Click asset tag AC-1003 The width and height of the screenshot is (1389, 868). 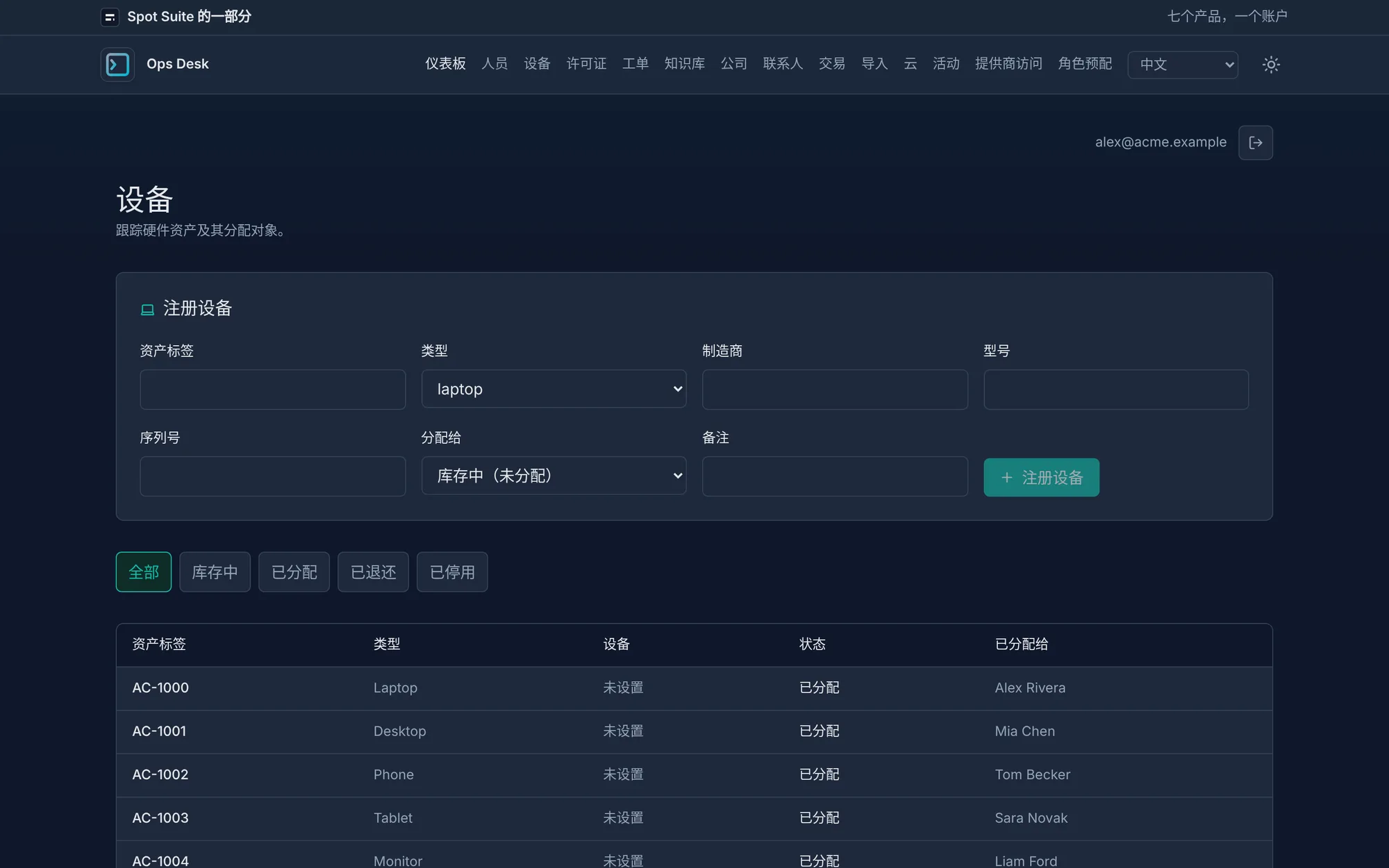pyautogui.click(x=160, y=818)
